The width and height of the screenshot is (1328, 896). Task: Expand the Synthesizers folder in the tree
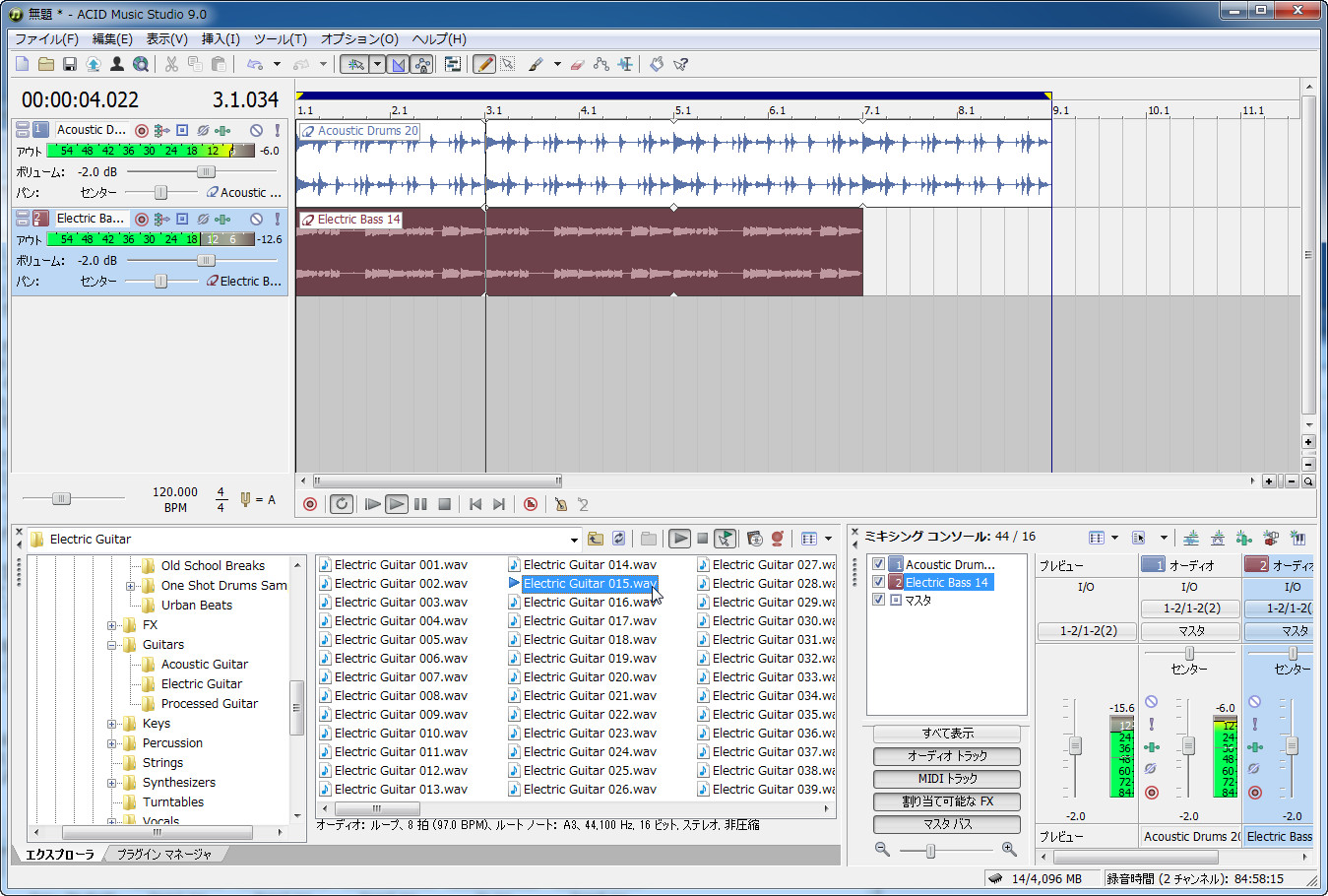point(112,783)
